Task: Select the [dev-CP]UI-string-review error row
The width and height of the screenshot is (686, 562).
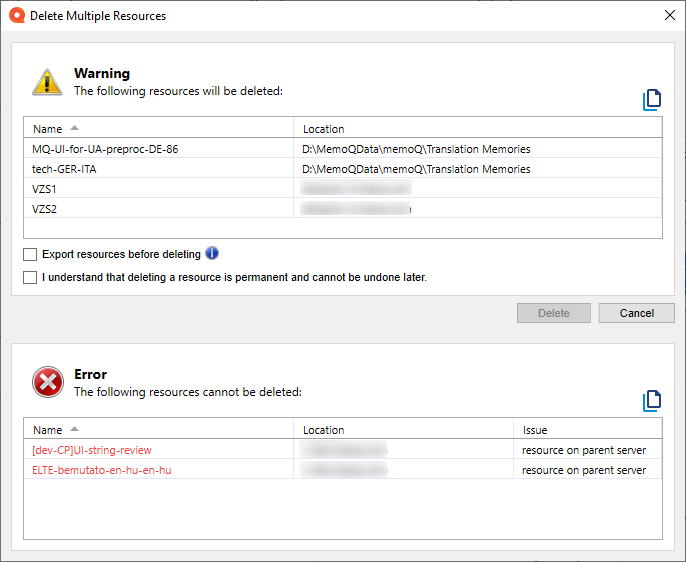Action: tap(92, 450)
